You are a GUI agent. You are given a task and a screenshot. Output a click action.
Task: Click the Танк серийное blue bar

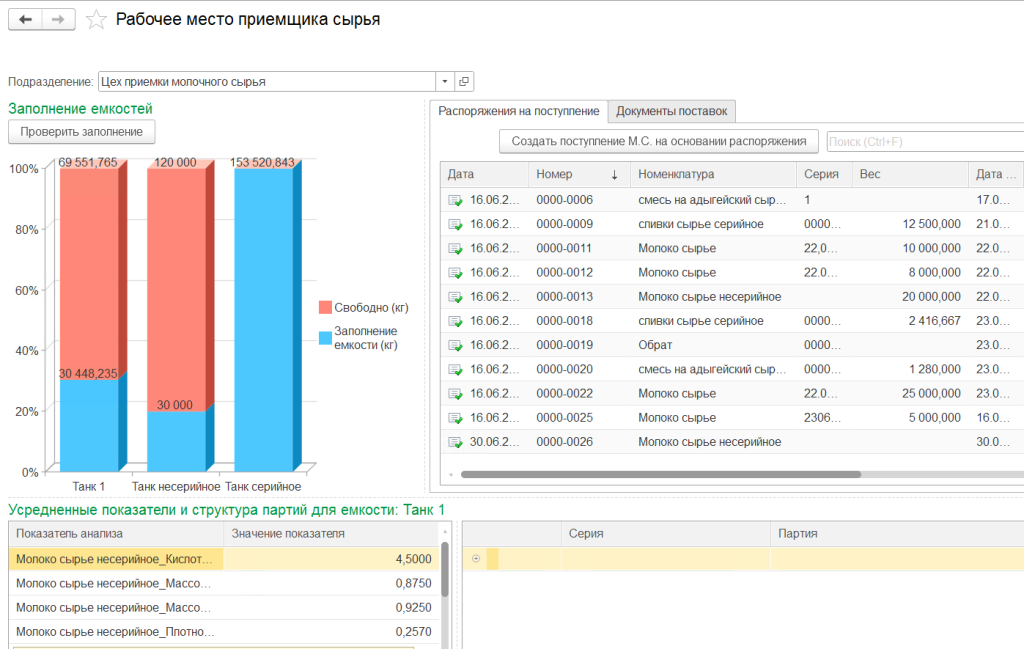(x=264, y=319)
